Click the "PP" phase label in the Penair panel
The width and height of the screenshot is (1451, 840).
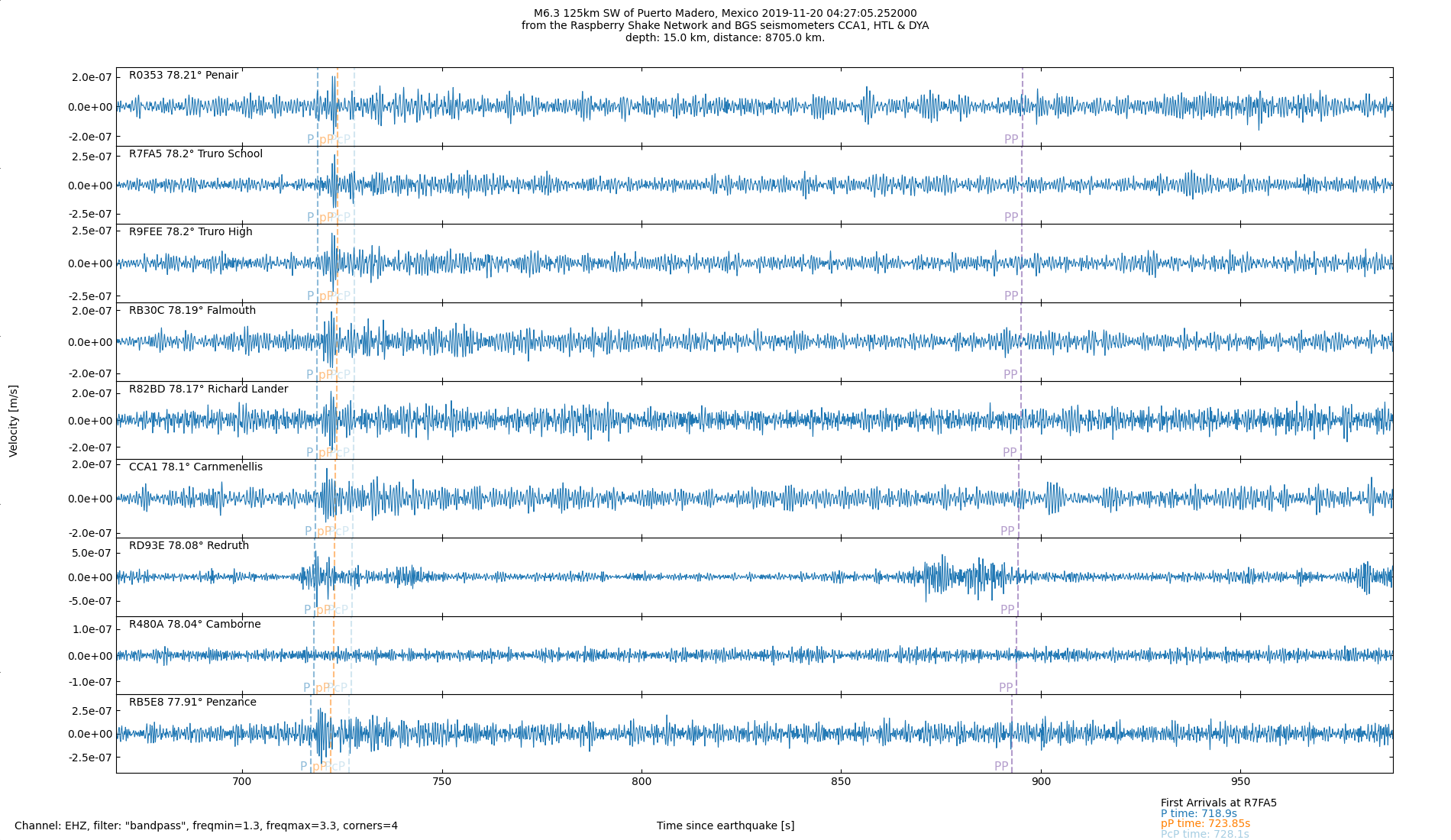[x=1011, y=140]
